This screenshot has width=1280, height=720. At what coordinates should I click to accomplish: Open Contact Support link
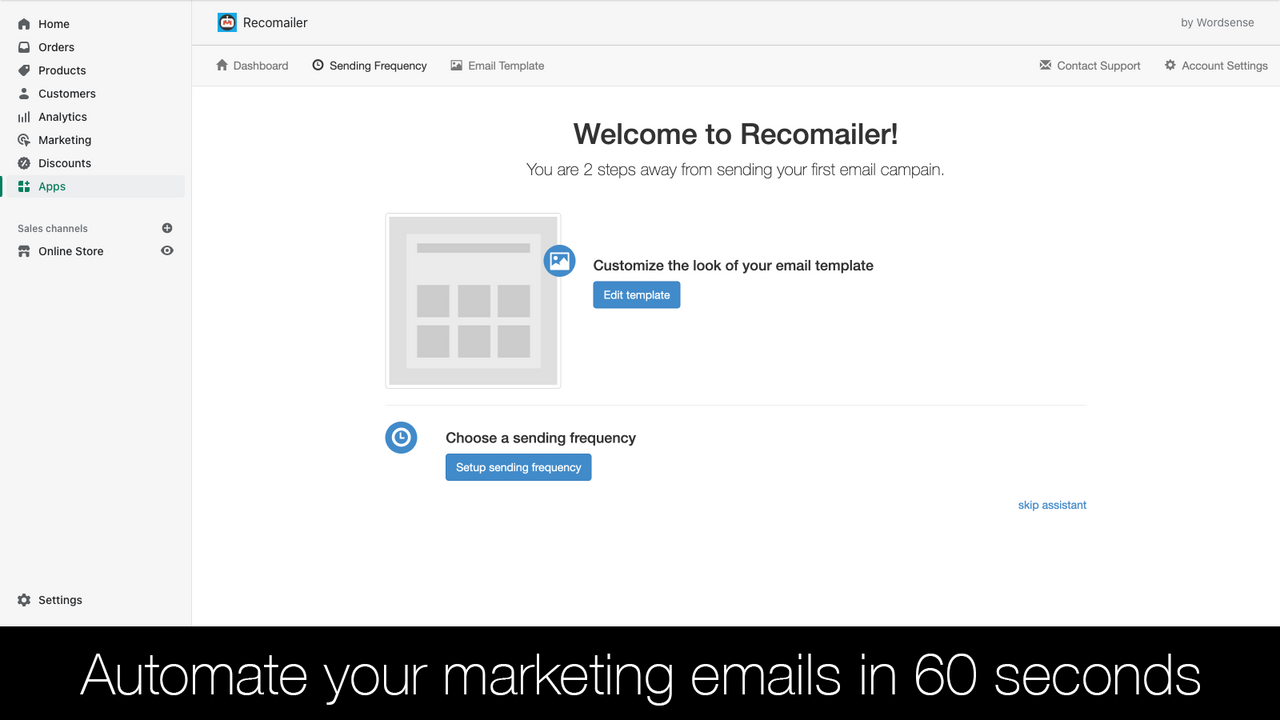click(1090, 65)
